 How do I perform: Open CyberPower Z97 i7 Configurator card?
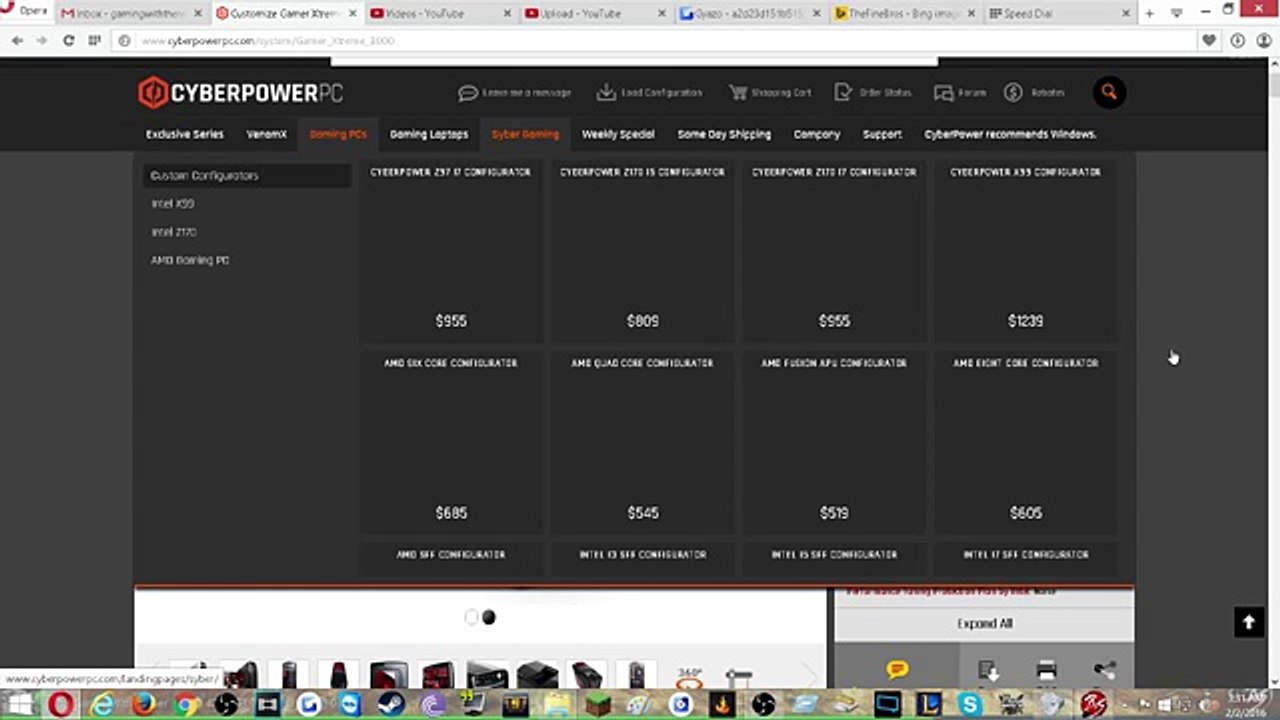pos(451,250)
